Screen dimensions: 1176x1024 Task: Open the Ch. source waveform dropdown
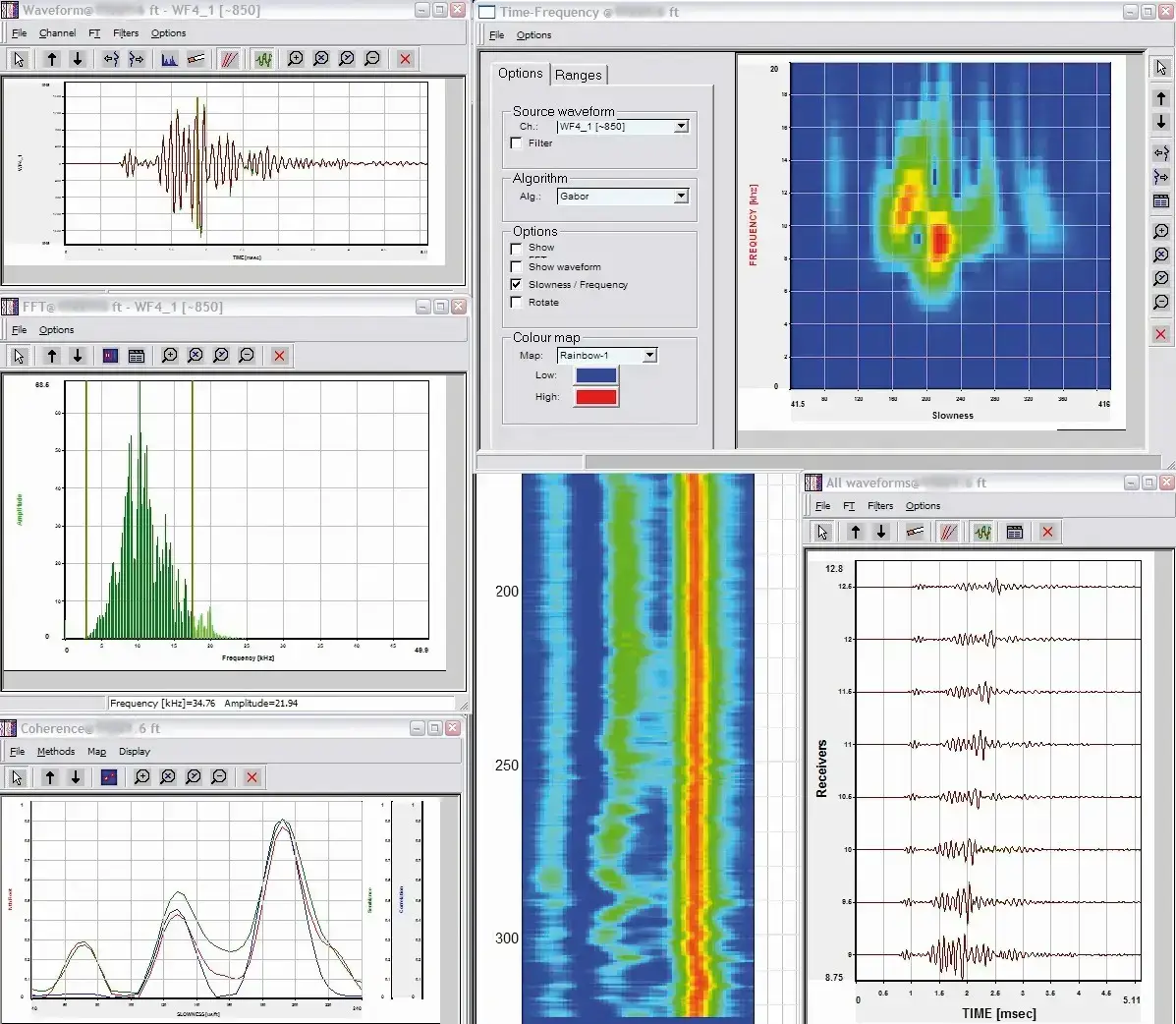point(681,127)
